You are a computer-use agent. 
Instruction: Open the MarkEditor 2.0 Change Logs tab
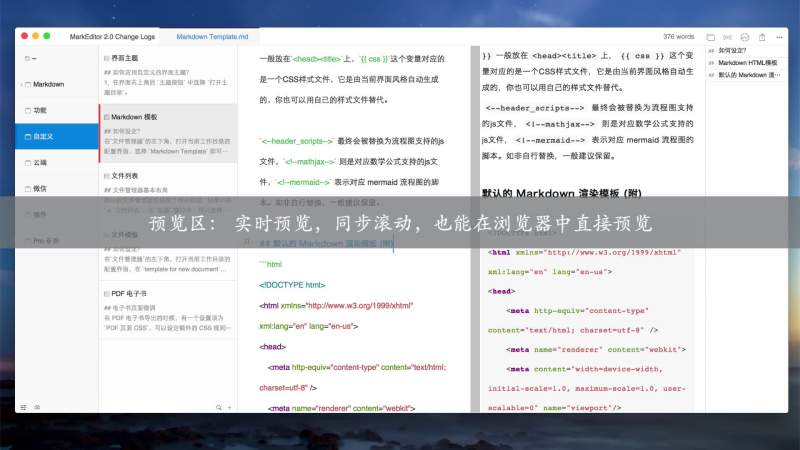coord(112,37)
